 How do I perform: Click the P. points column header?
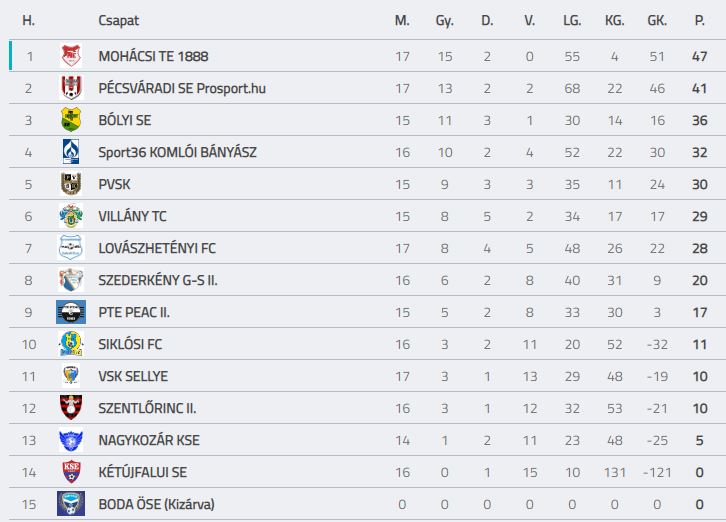(700, 20)
